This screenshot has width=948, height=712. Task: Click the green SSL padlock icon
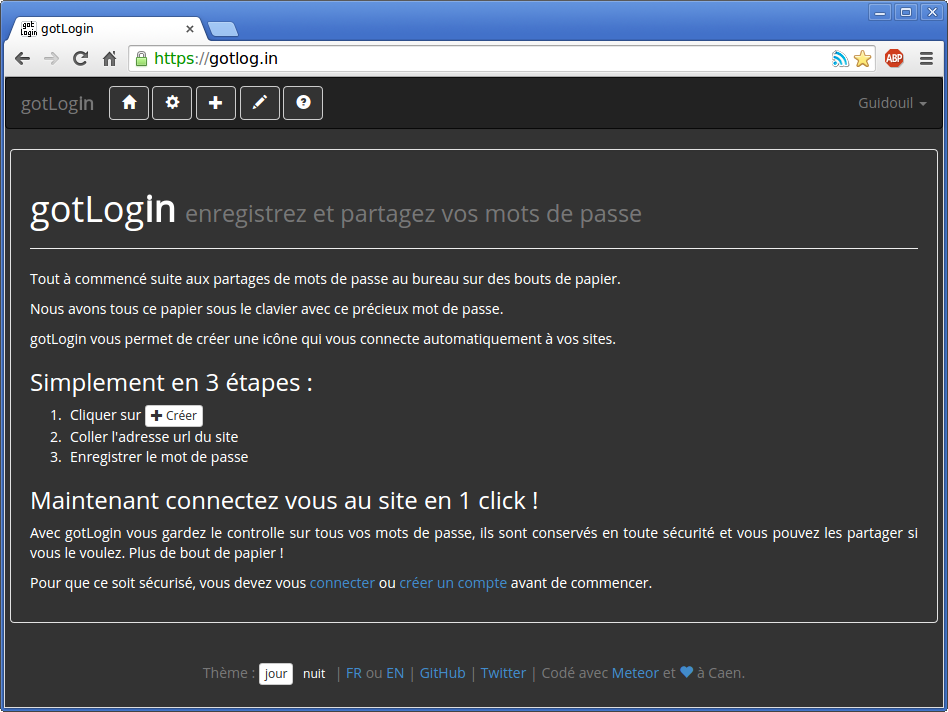(x=141, y=59)
